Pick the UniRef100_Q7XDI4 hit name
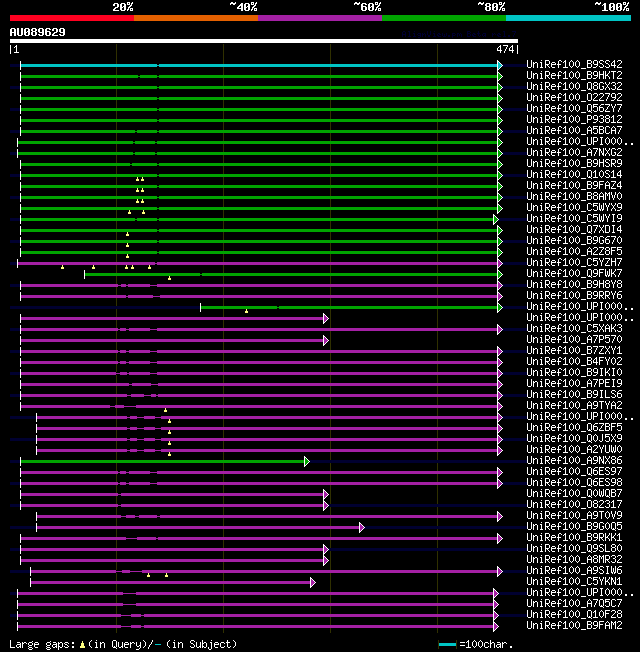640x652 pixels. click(574, 230)
